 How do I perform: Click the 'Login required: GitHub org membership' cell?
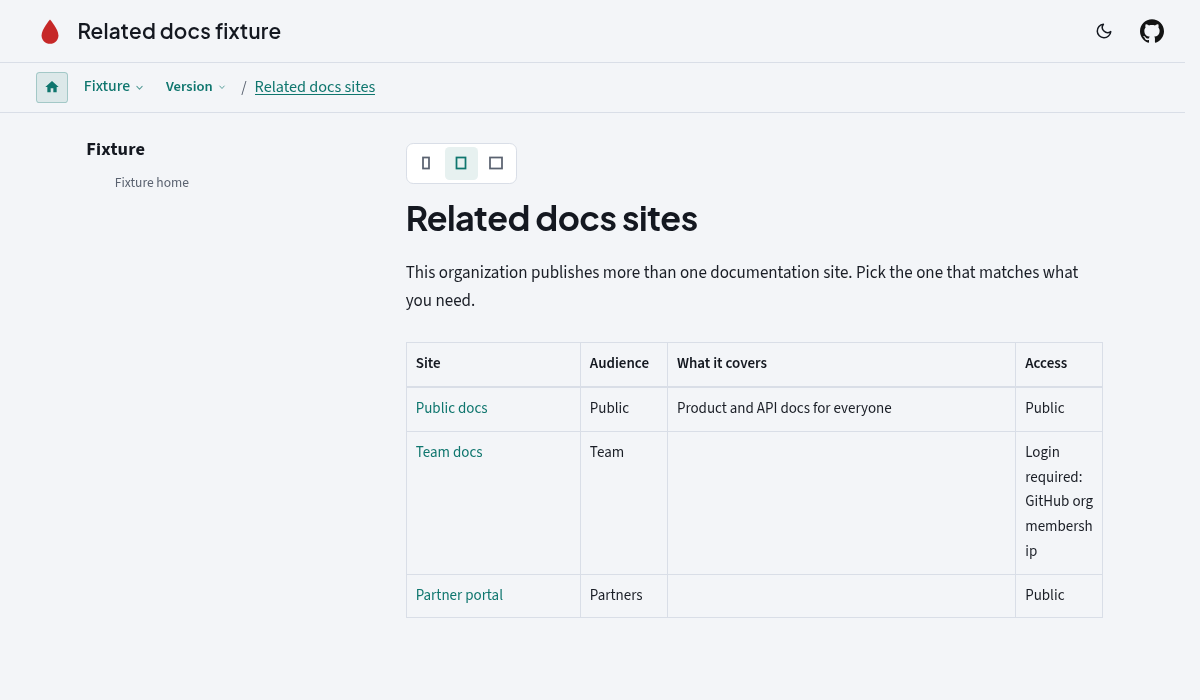click(x=1059, y=503)
